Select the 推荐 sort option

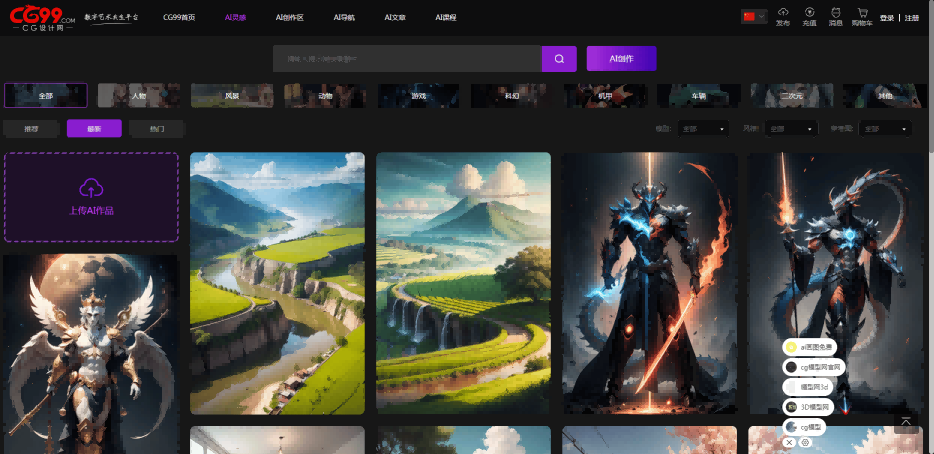(29, 128)
